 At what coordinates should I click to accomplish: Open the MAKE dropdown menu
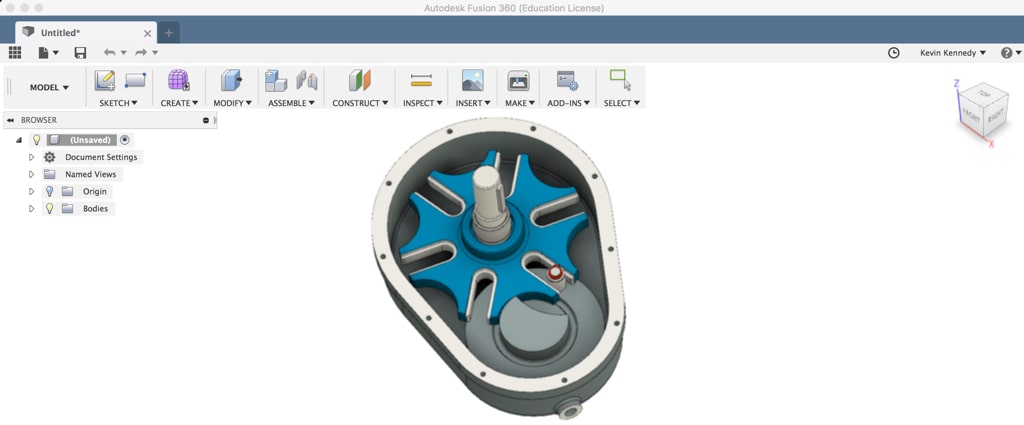[x=520, y=103]
